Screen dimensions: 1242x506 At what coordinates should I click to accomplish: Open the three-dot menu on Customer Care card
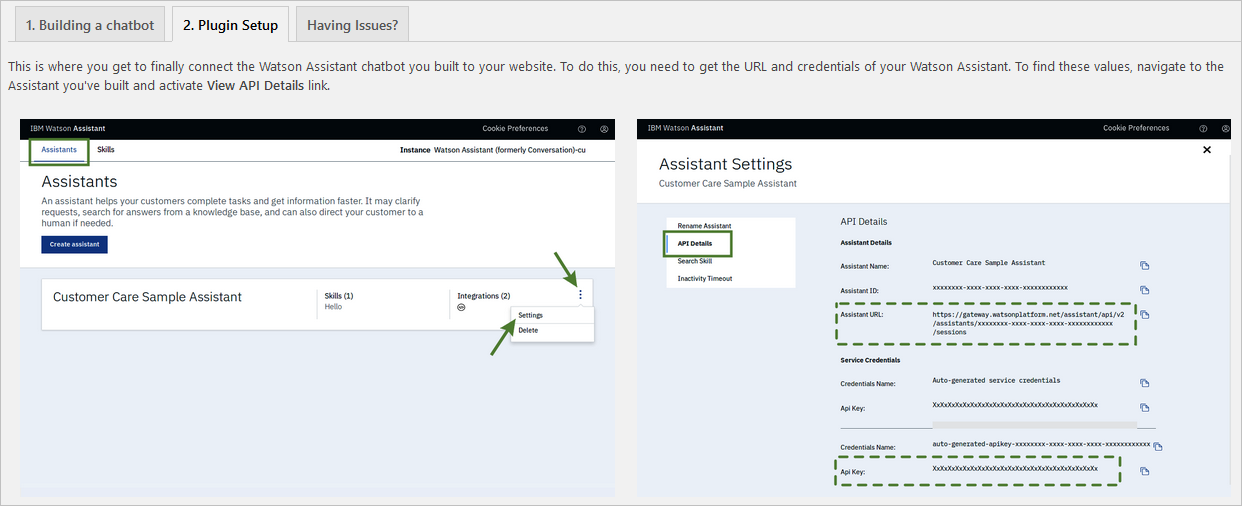(x=580, y=295)
